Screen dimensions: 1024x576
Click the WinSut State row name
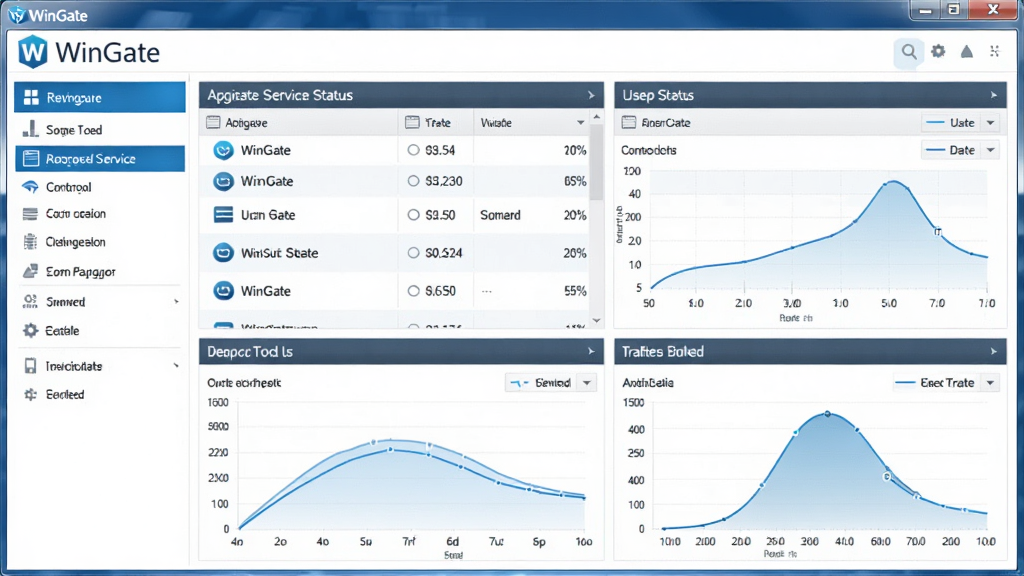click(x=280, y=253)
